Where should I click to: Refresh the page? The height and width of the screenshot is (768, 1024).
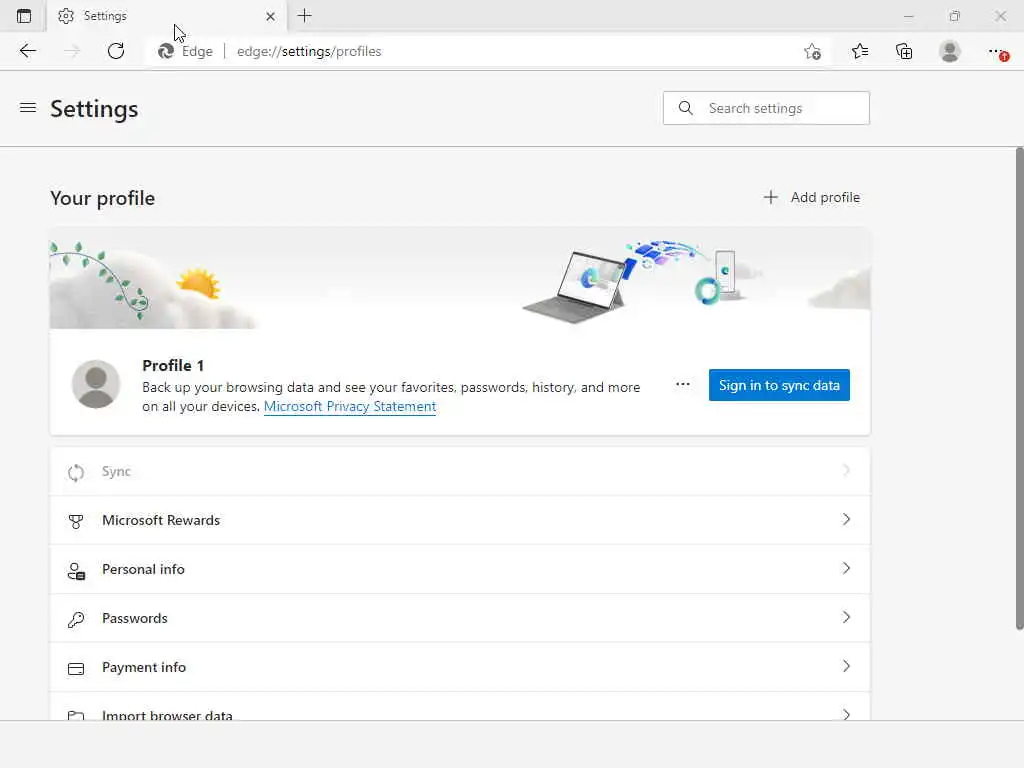point(116,51)
